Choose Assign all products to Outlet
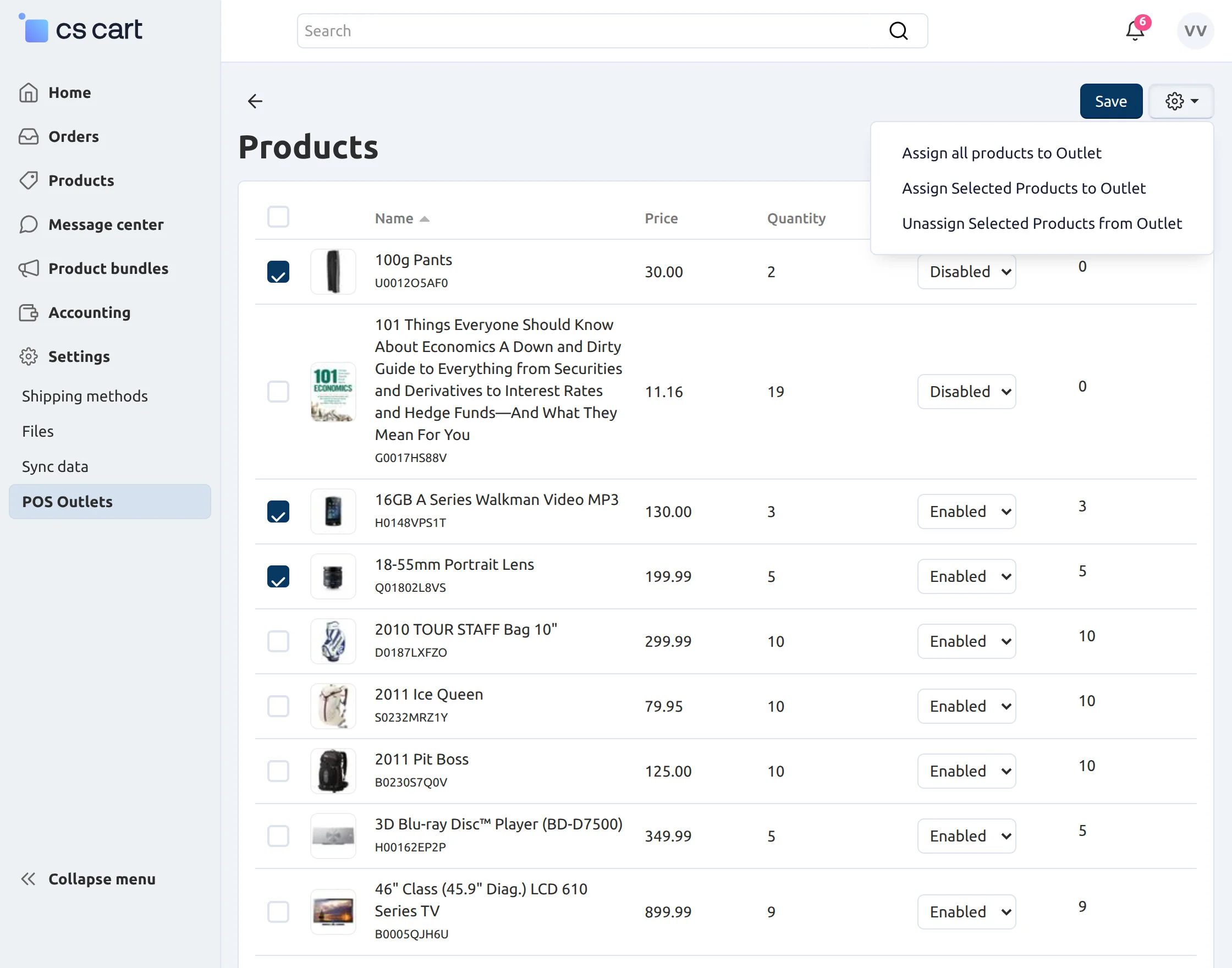The width and height of the screenshot is (1232, 968). pos(1002,152)
